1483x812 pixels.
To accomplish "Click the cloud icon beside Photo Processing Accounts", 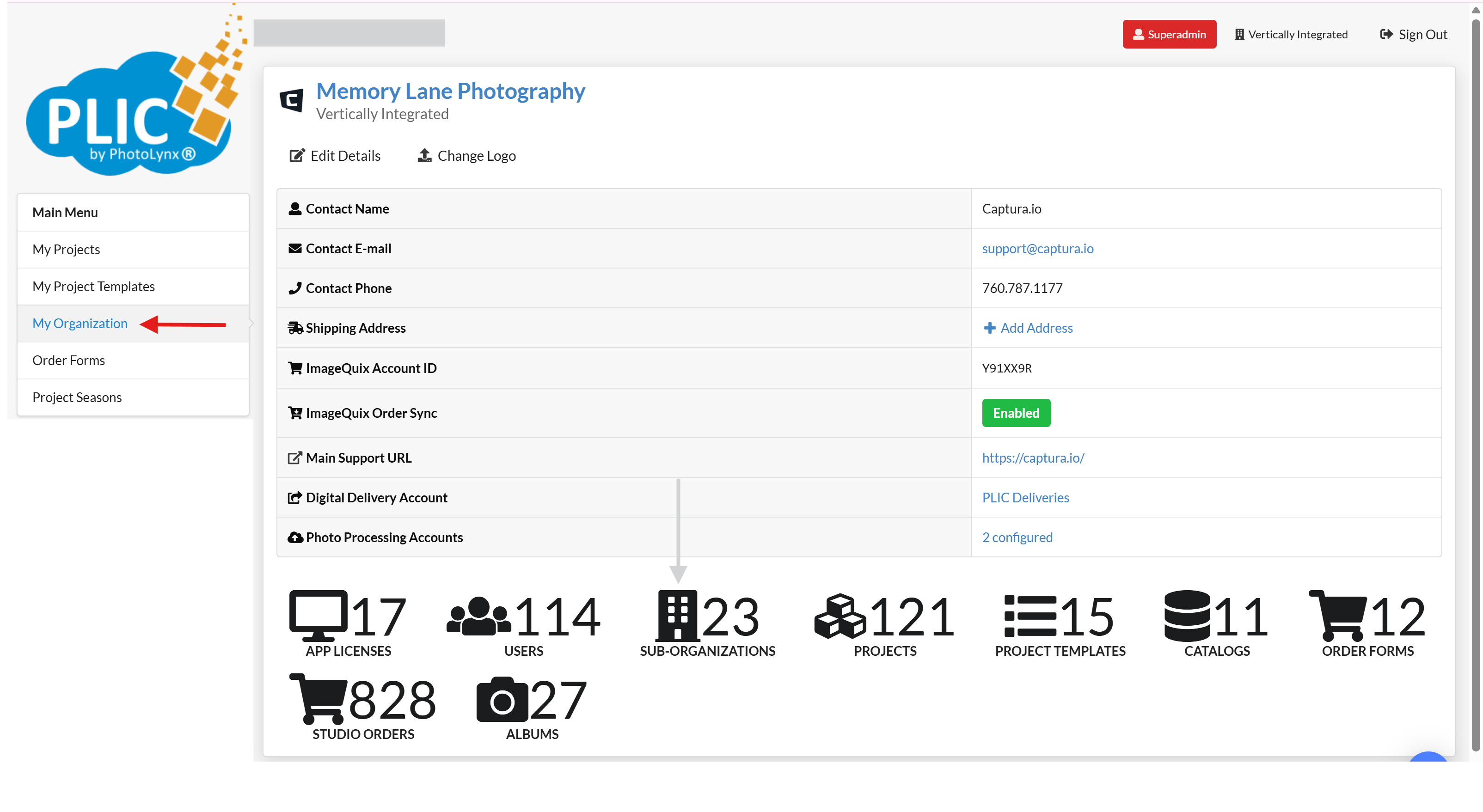I will 295,537.
